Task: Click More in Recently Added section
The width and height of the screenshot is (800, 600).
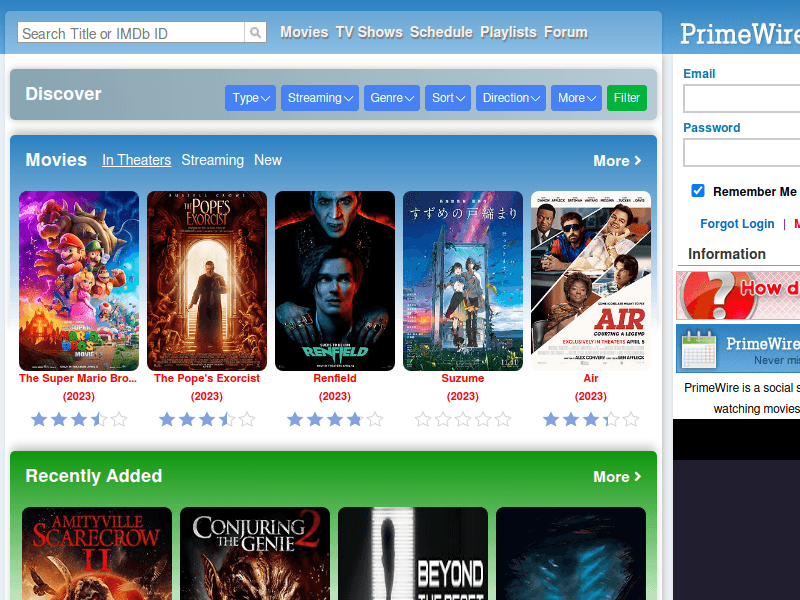Action: 616,477
